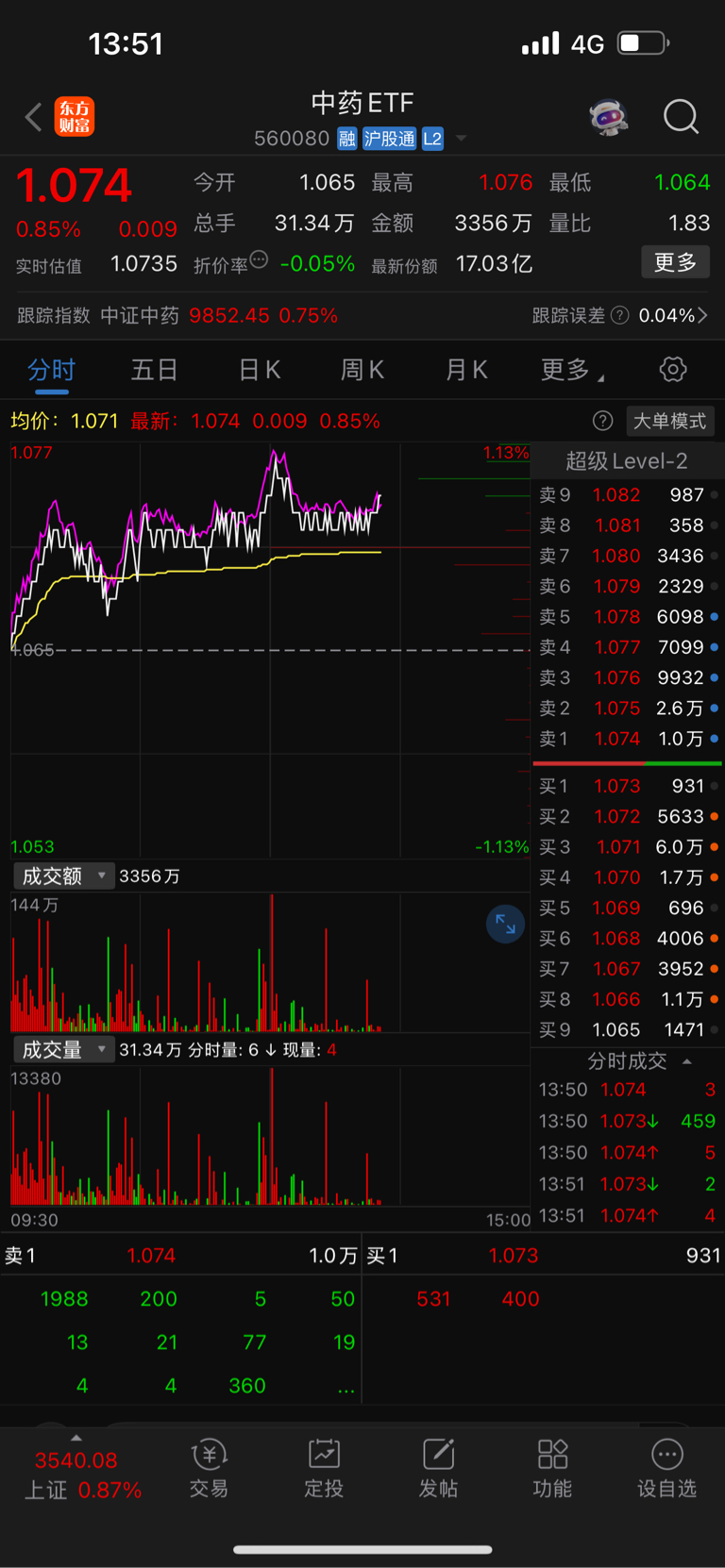Click the 更多 button in quote header
The height and width of the screenshot is (1568, 725).
(x=675, y=262)
